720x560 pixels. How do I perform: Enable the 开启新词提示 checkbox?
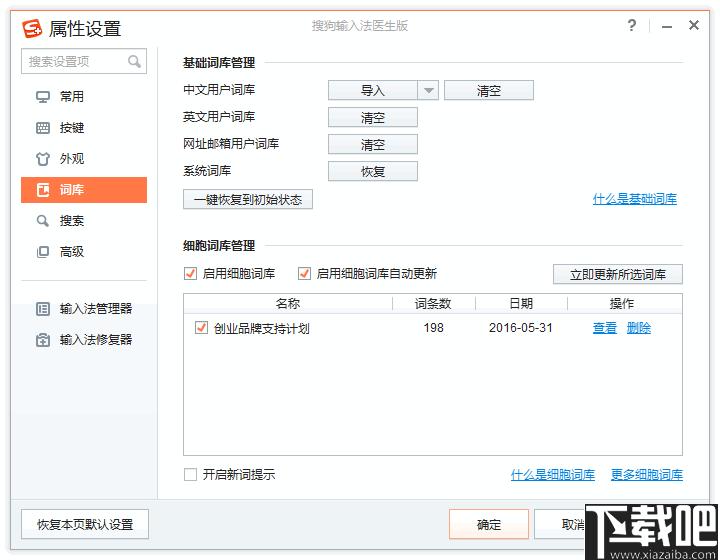coord(190,475)
